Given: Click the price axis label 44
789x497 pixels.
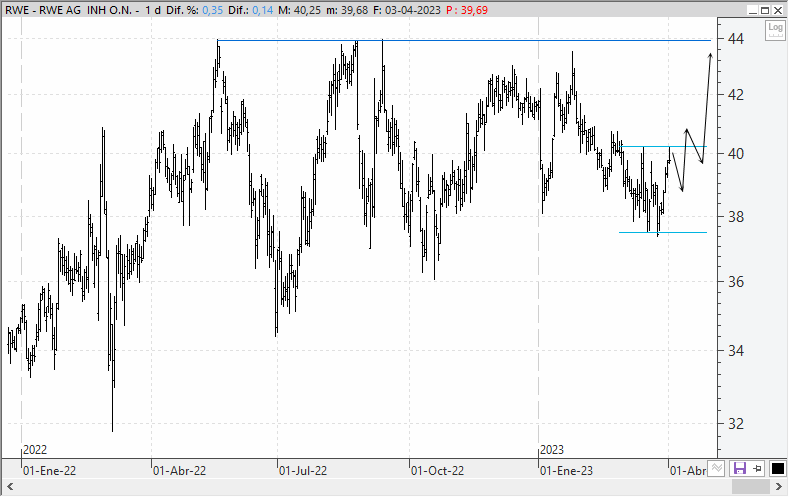Looking at the screenshot, I should click(736, 38).
